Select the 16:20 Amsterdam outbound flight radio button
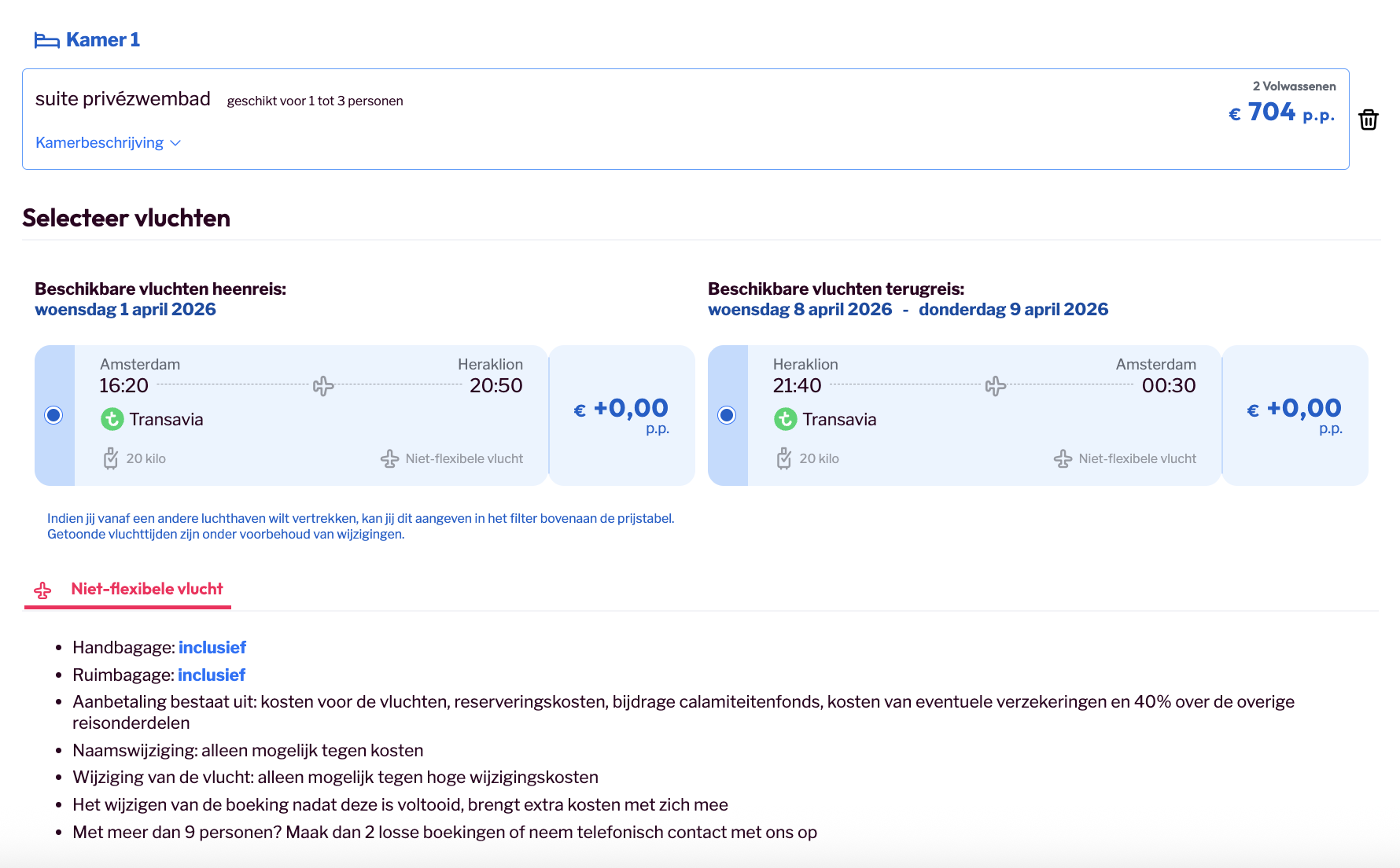Image resolution: width=1400 pixels, height=868 pixels. point(53,415)
